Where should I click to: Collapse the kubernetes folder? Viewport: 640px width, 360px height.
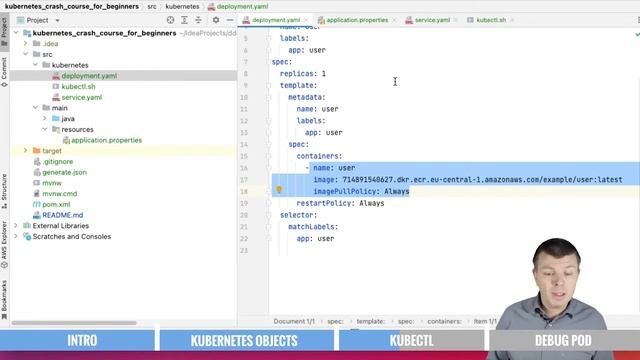click(36, 64)
